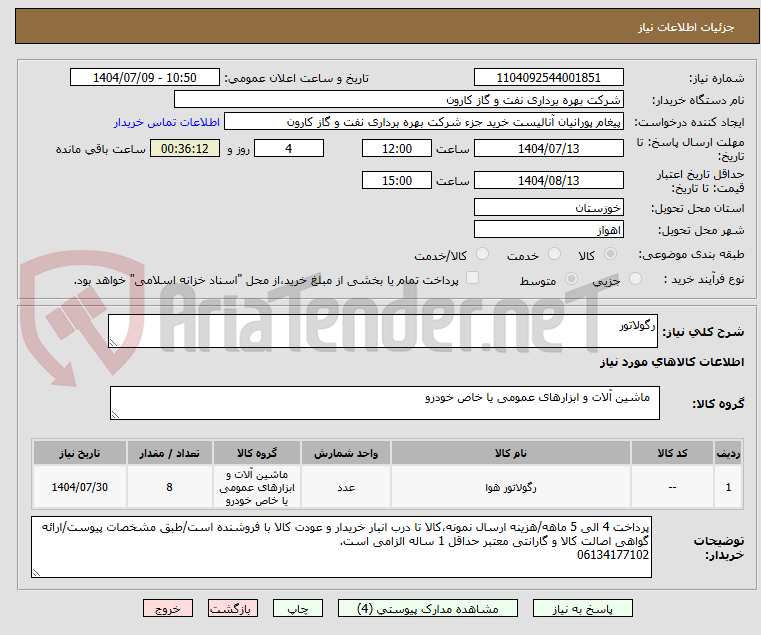
Task: Click the 'تاریخ نیاز' column header
Action: (x=80, y=453)
